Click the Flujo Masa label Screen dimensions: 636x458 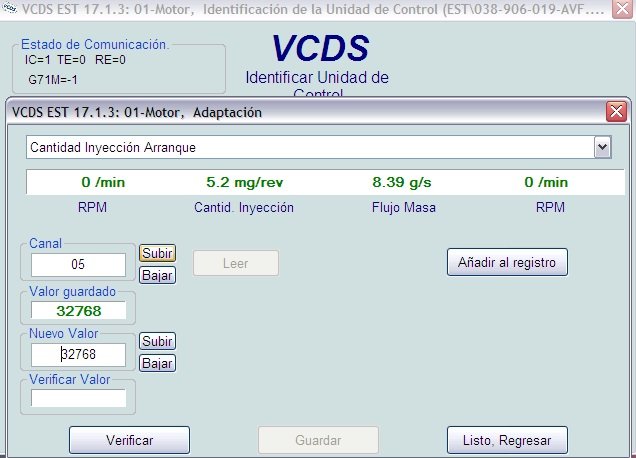pyautogui.click(x=404, y=208)
